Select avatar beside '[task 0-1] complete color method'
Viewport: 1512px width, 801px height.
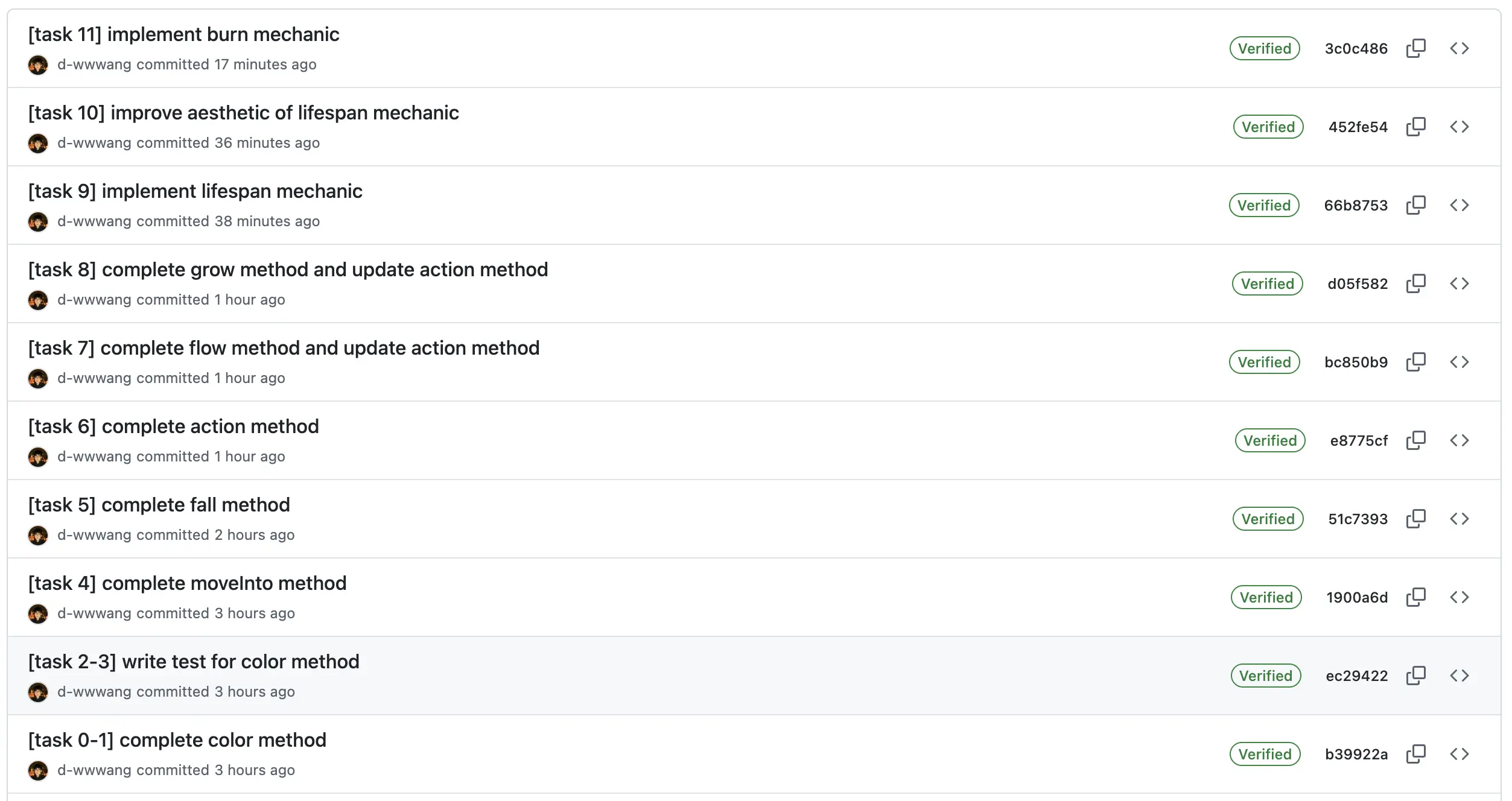point(39,770)
